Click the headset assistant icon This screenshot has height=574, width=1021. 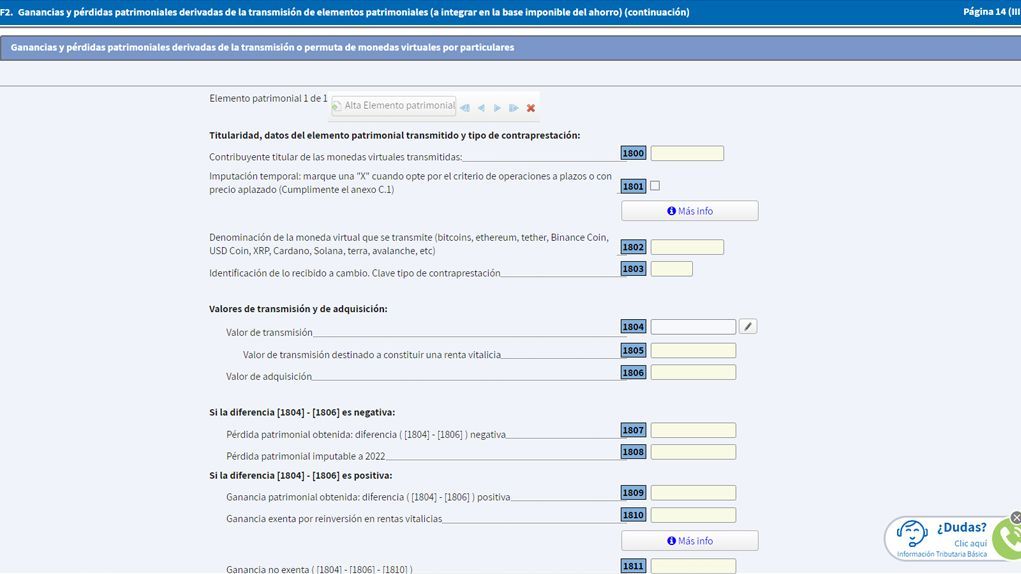pos(912,534)
